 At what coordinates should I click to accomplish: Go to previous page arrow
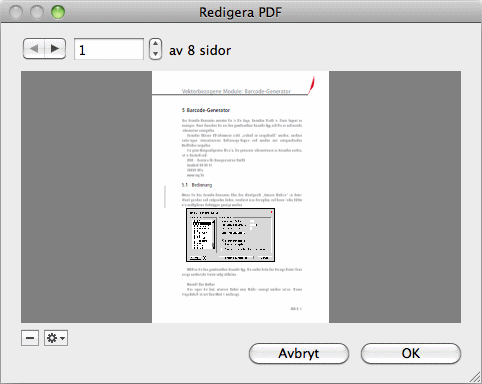click(x=34, y=49)
